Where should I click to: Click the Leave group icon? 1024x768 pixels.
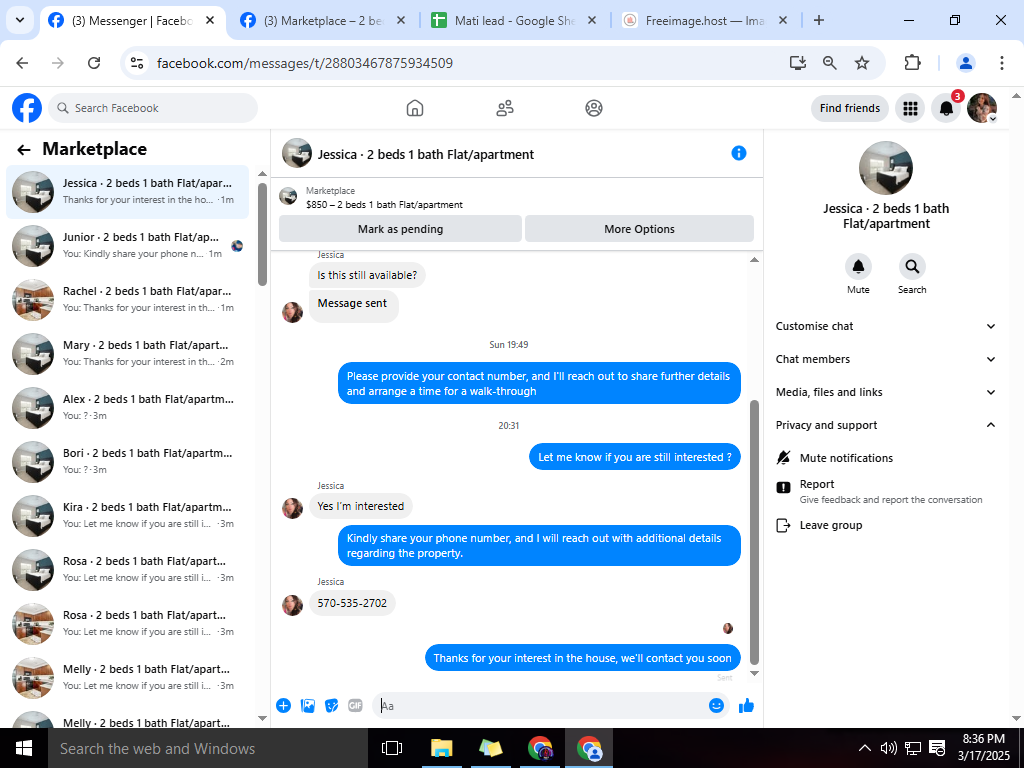[784, 525]
